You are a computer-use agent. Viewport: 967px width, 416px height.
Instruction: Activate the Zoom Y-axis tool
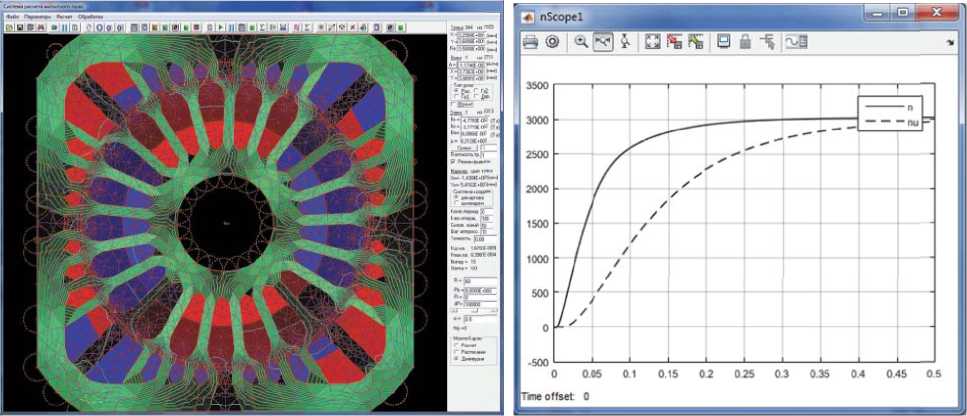click(623, 42)
